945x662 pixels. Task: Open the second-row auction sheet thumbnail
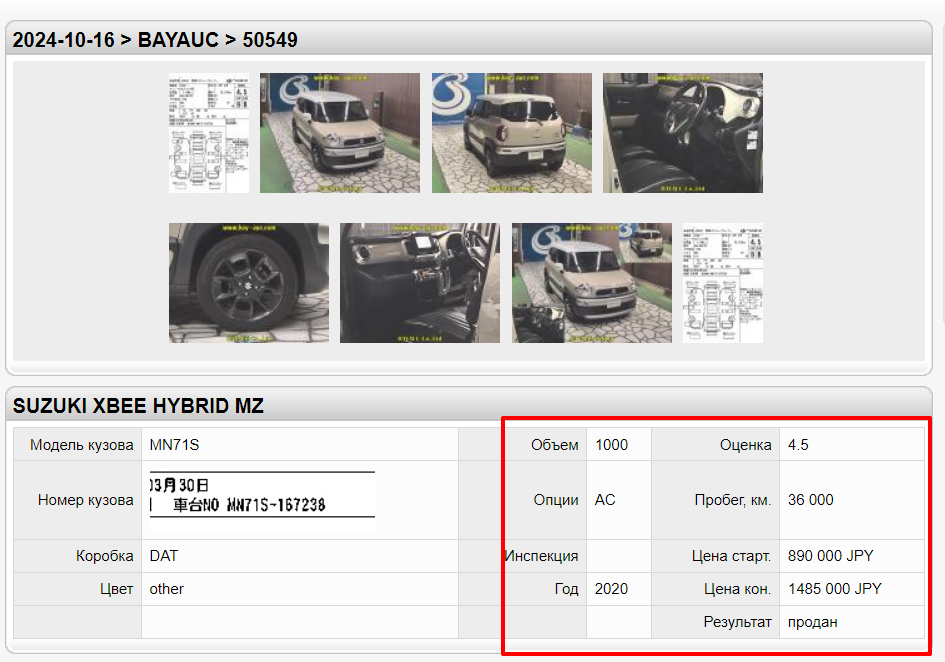coord(723,283)
